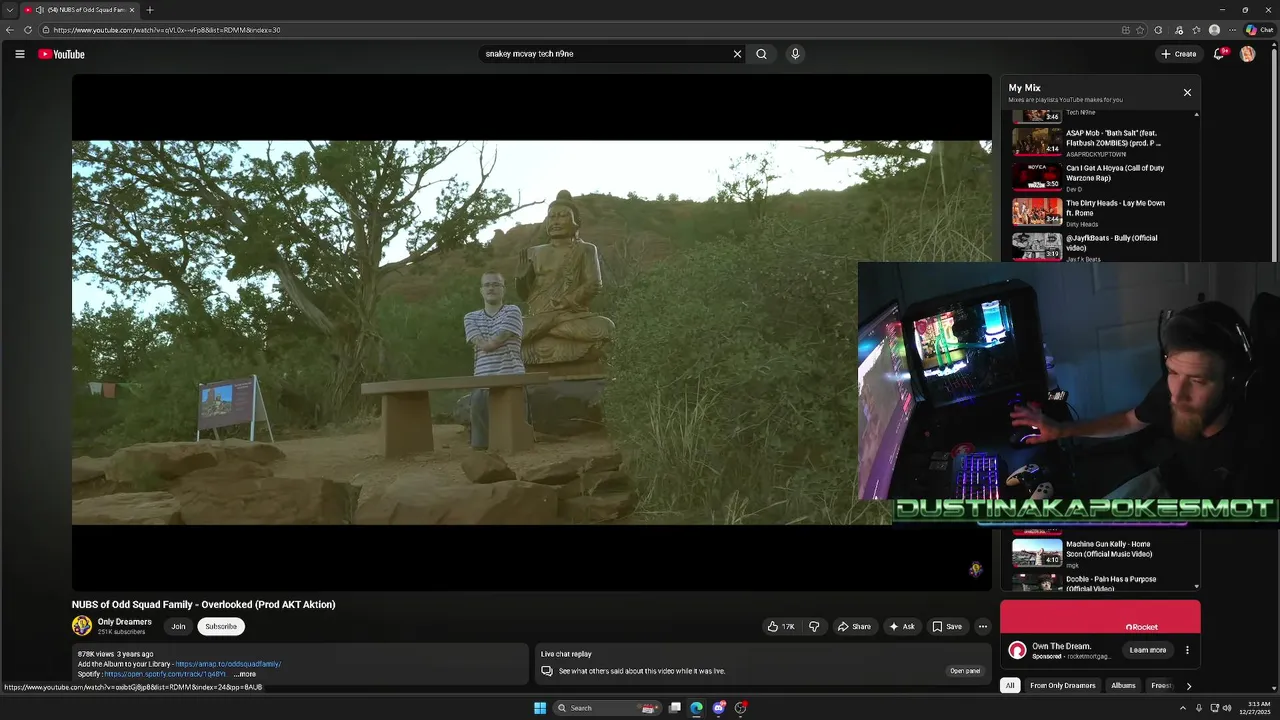Start voice search with the microphone
1280x720 pixels.
795,54
